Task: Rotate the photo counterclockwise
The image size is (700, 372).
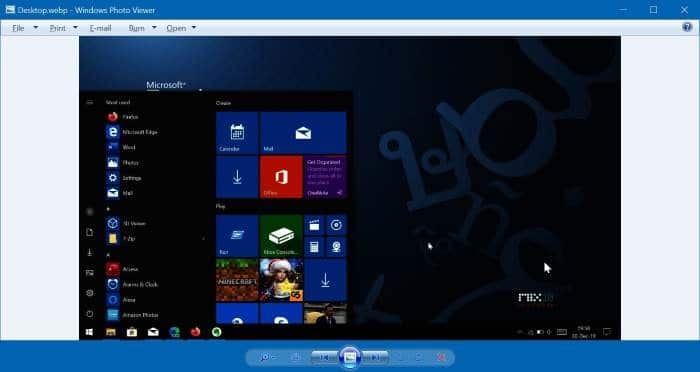Action: pyautogui.click(x=401, y=357)
